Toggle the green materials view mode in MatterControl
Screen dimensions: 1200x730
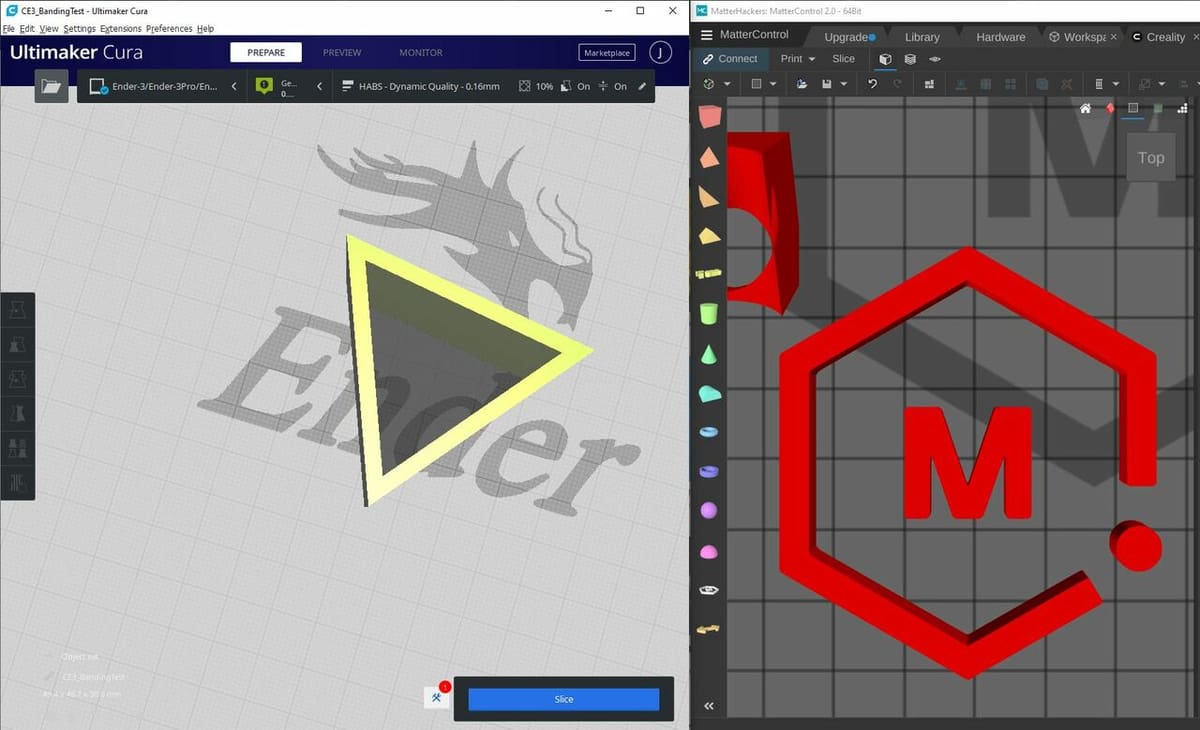[1158, 108]
